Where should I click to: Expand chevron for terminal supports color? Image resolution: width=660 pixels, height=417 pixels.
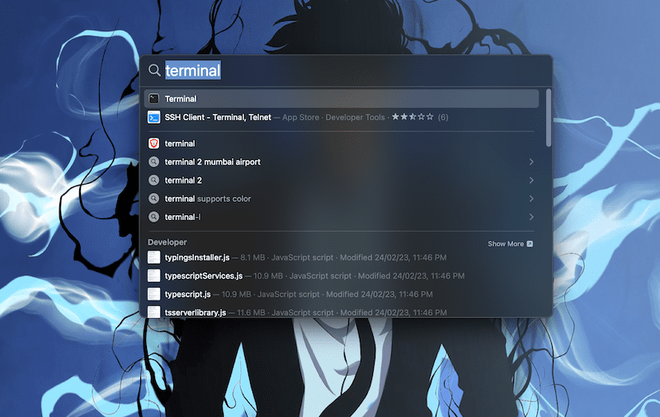pos(531,199)
